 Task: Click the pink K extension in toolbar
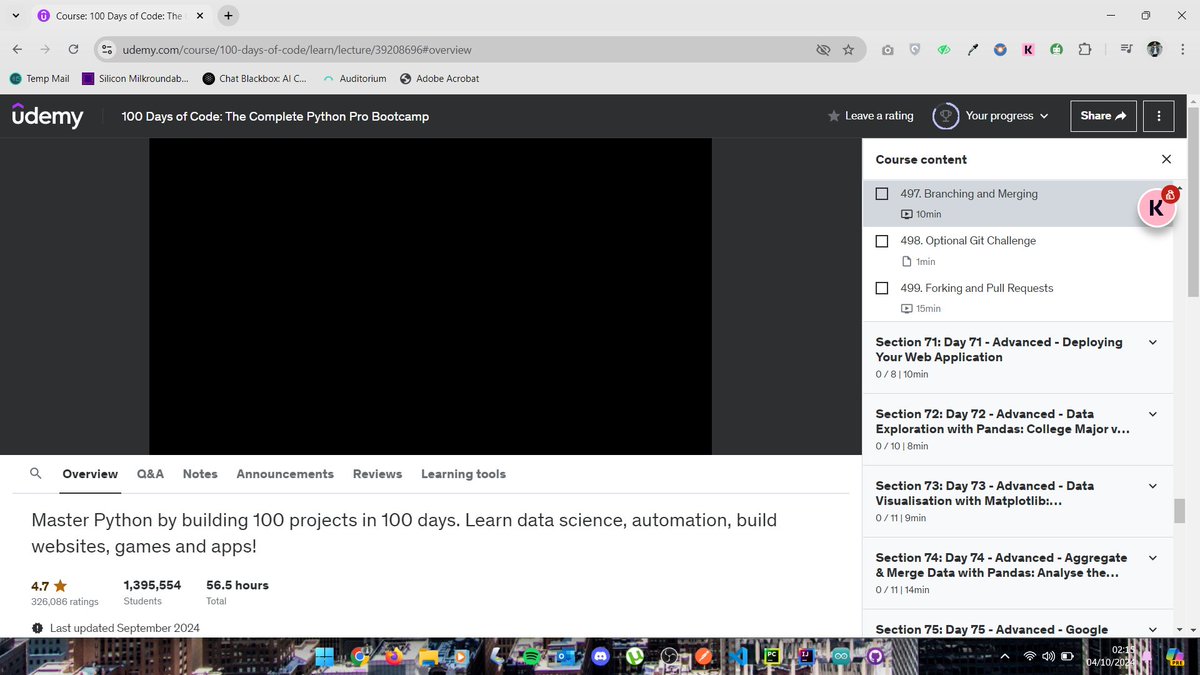tap(1028, 49)
